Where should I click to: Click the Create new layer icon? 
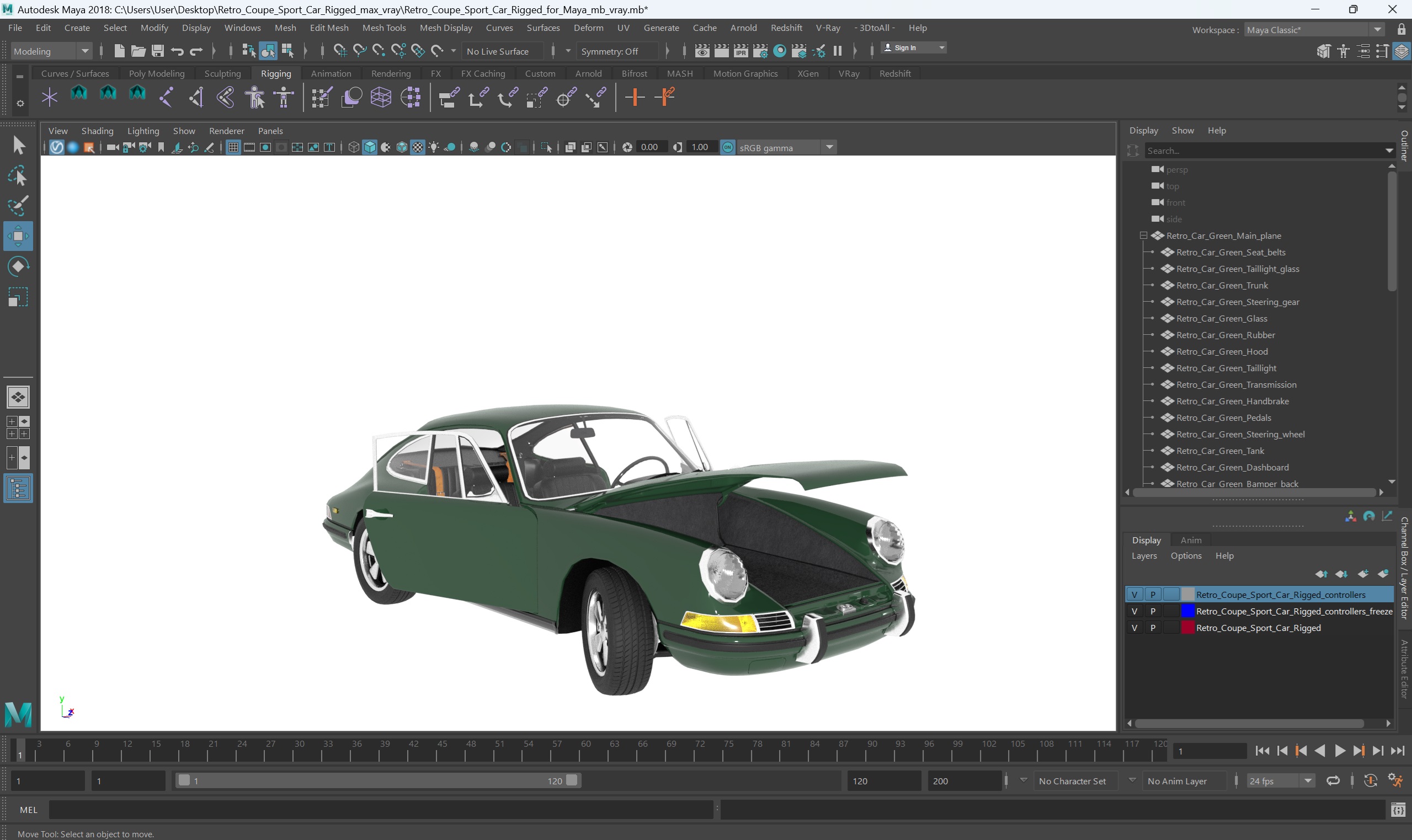point(1363,574)
